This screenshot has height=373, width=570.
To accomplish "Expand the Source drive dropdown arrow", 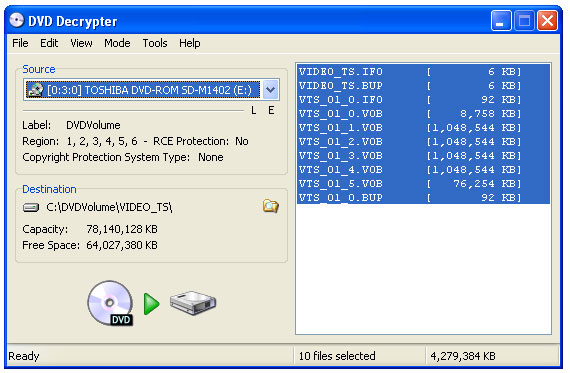I will coord(270,89).
